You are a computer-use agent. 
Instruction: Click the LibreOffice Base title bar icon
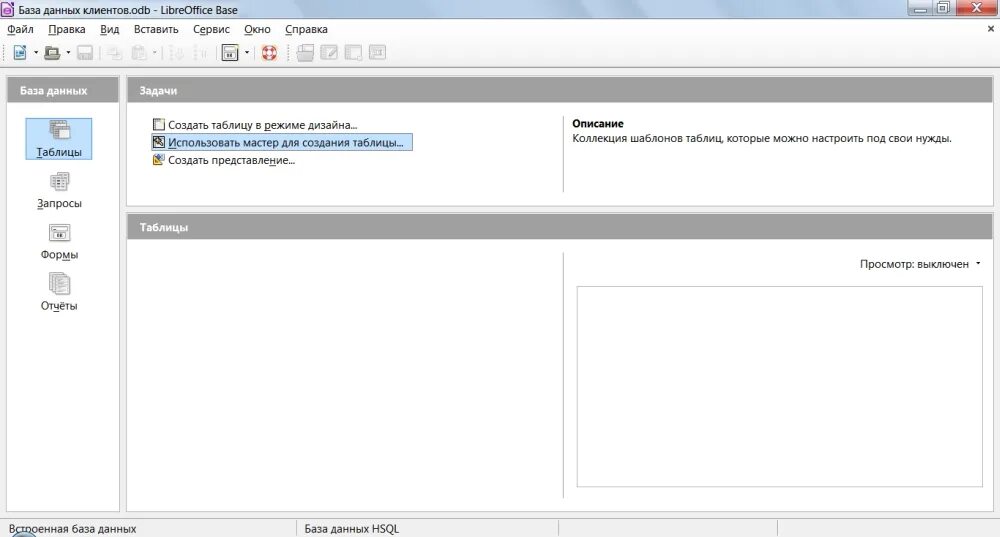pyautogui.click(x=8, y=9)
